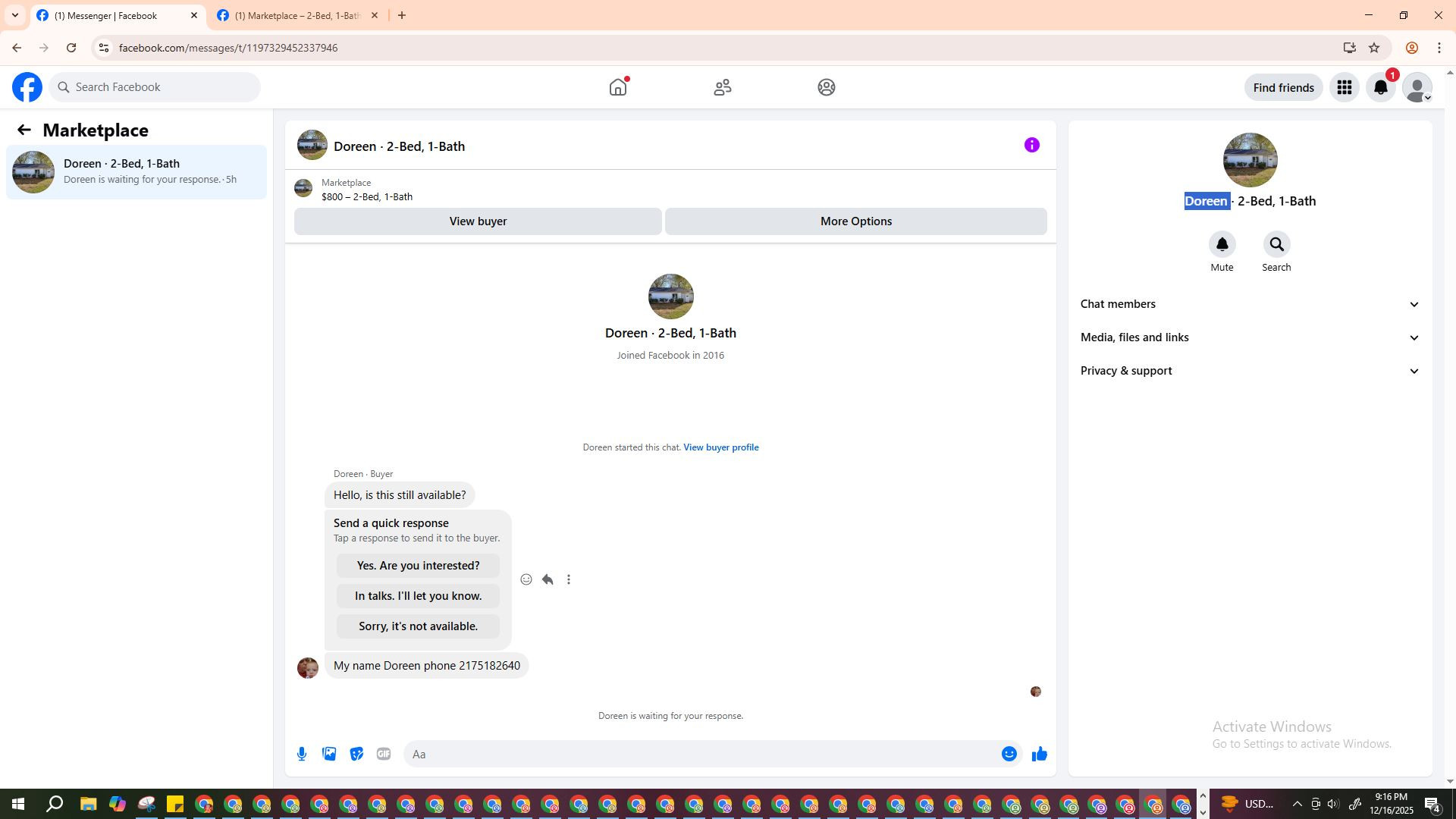React to the message with emoji icon
Viewport: 1456px width, 819px height.
pyautogui.click(x=526, y=579)
